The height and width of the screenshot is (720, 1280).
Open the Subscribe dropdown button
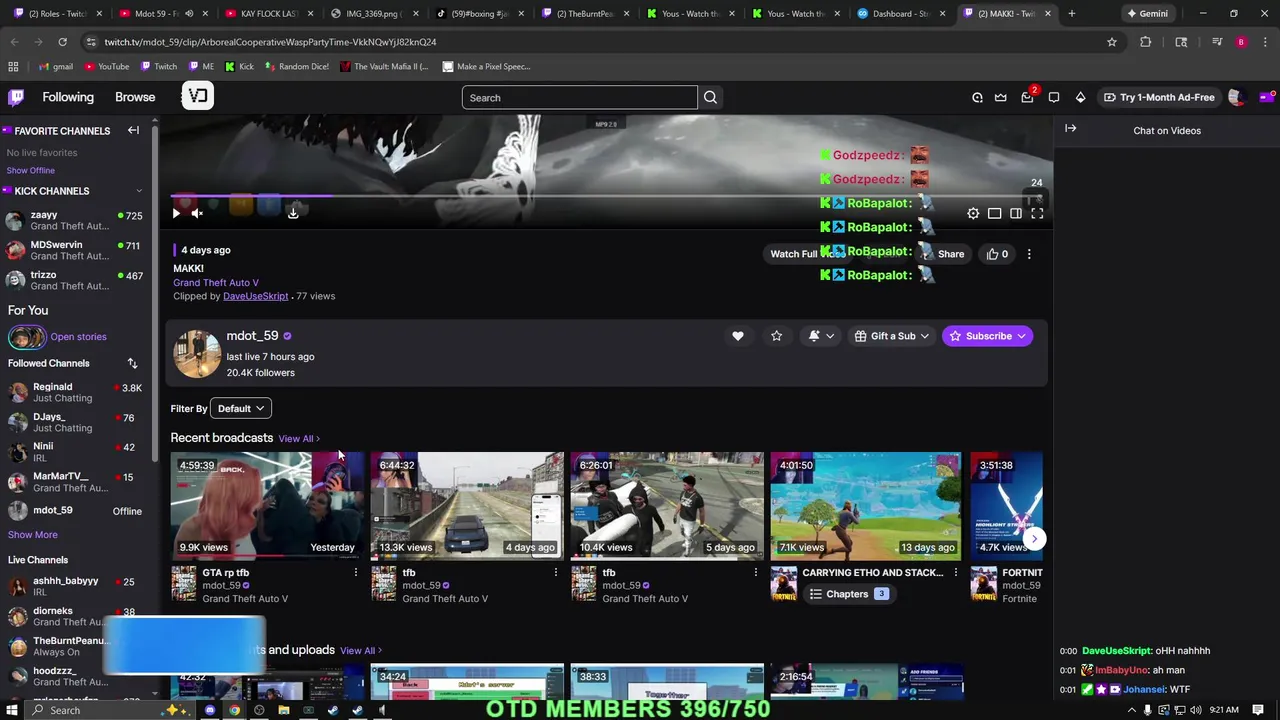coord(987,336)
